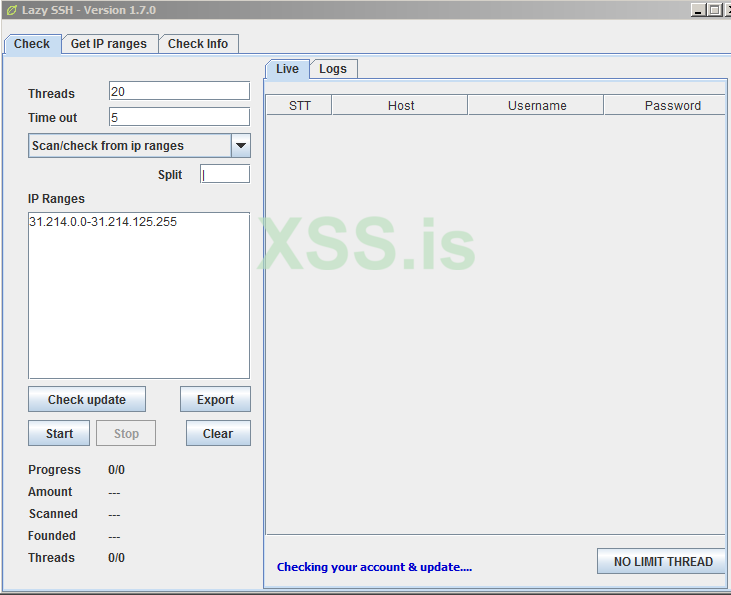
Task: Click the Progress 0/0 value
Action: 117,470
